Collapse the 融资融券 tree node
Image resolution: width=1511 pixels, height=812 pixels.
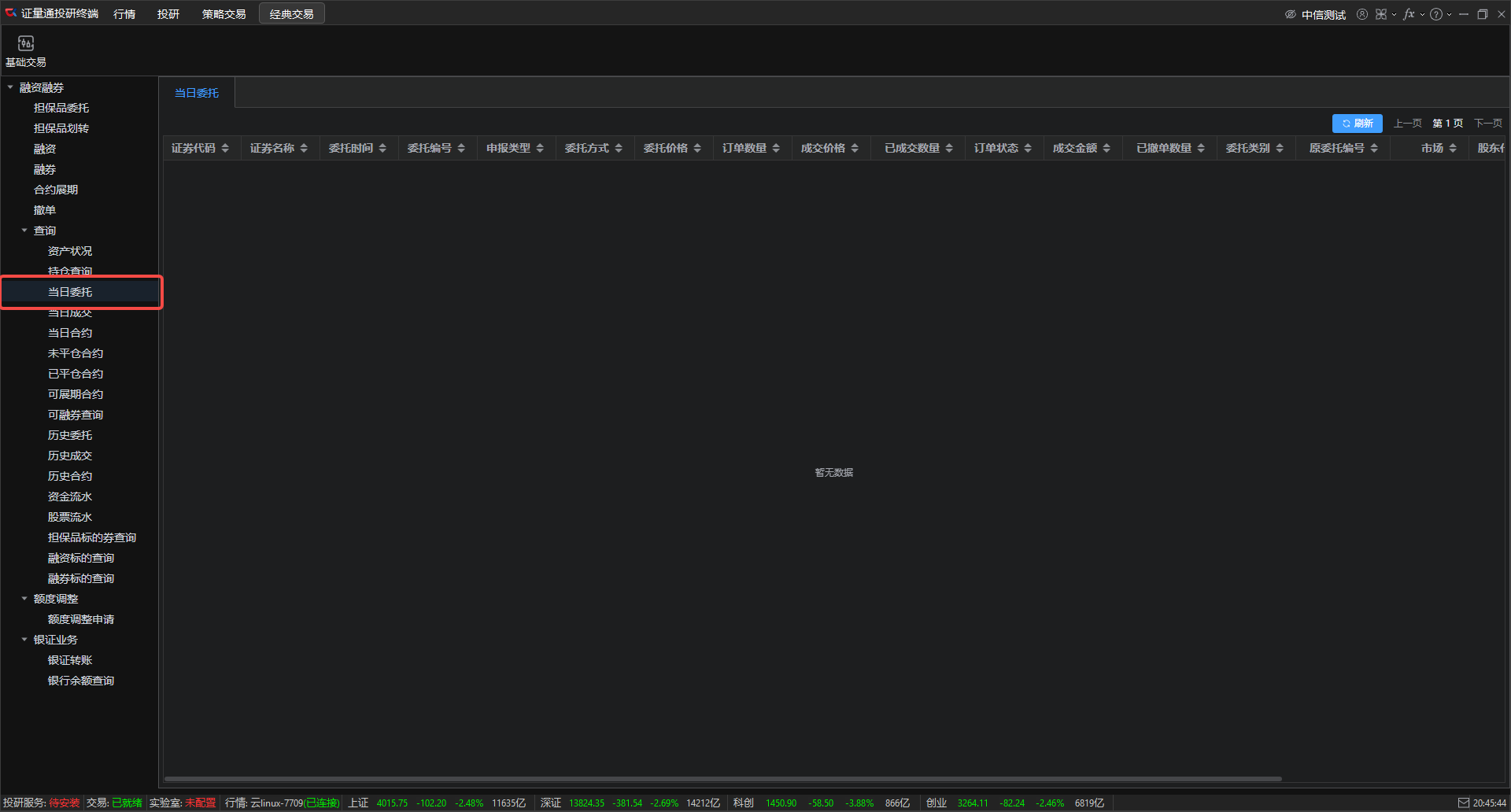[10, 87]
